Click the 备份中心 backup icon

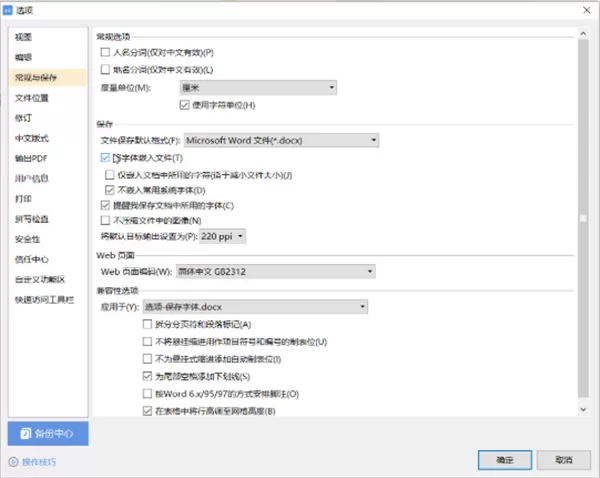pos(26,433)
